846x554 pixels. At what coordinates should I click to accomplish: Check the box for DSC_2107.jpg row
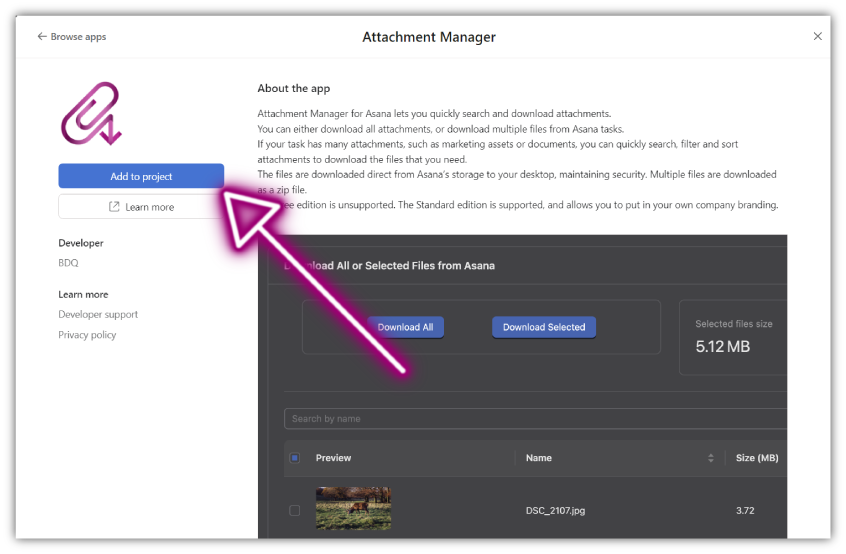pyautogui.click(x=295, y=510)
